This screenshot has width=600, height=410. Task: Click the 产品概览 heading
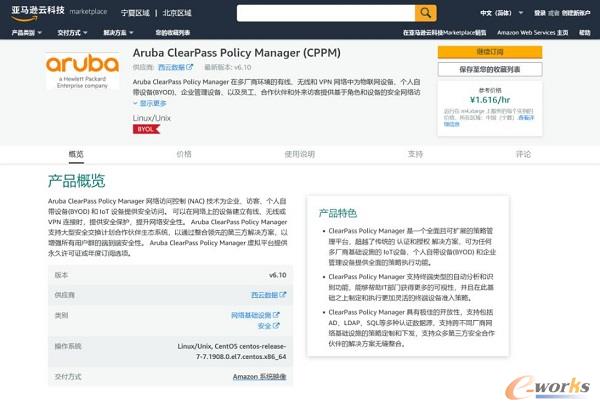[77, 181]
